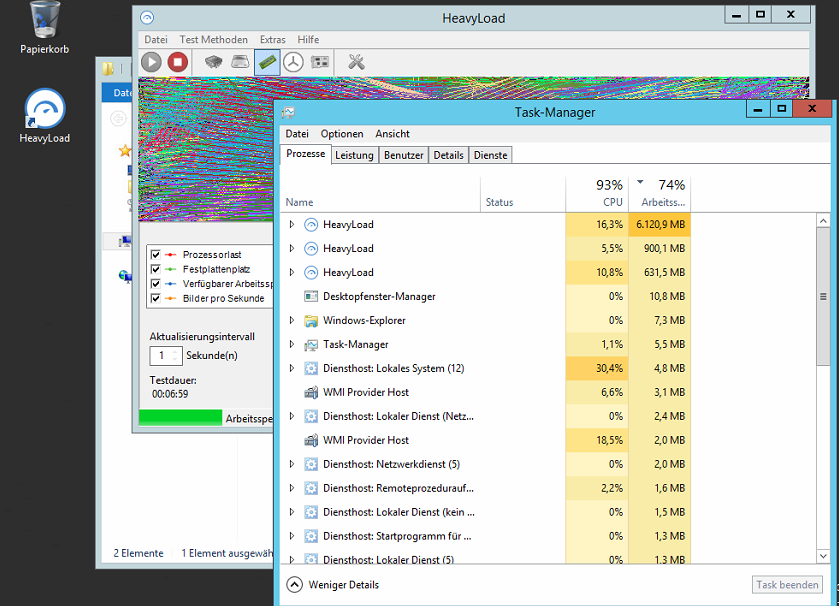
Task: Expand the HeavyLoad process using 900,1 MB
Action: click(x=292, y=248)
